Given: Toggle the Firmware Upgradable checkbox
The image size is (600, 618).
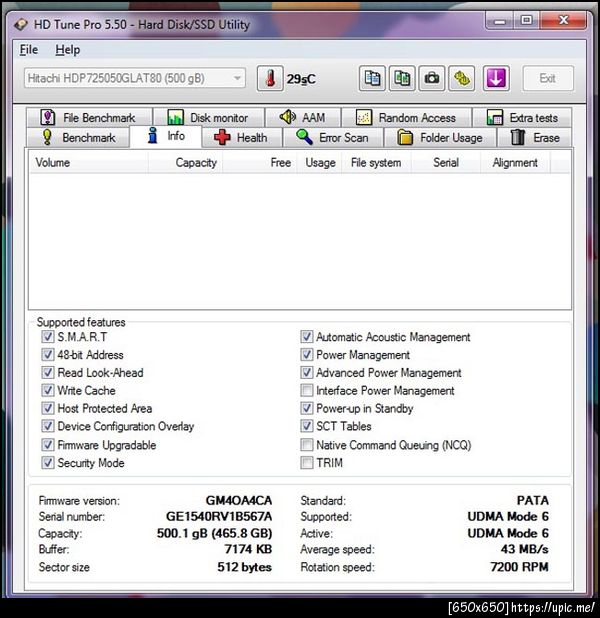Looking at the screenshot, I should pos(48,445).
